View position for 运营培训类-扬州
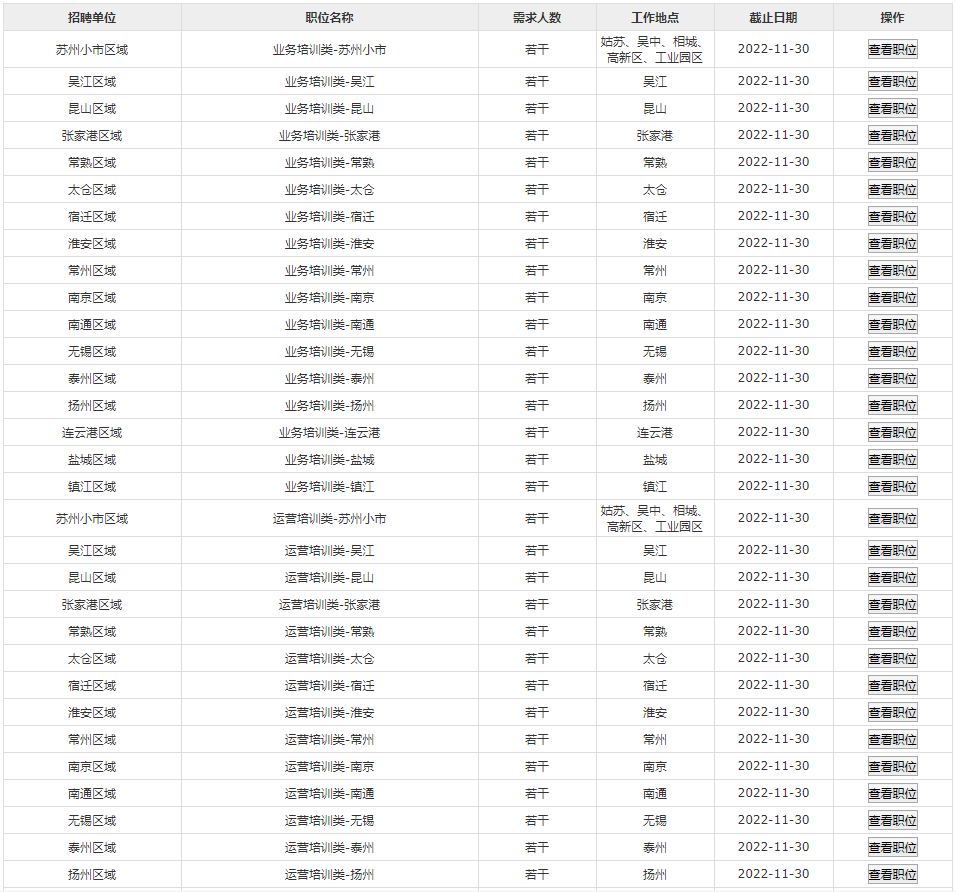This screenshot has width=956, height=892. [x=893, y=874]
